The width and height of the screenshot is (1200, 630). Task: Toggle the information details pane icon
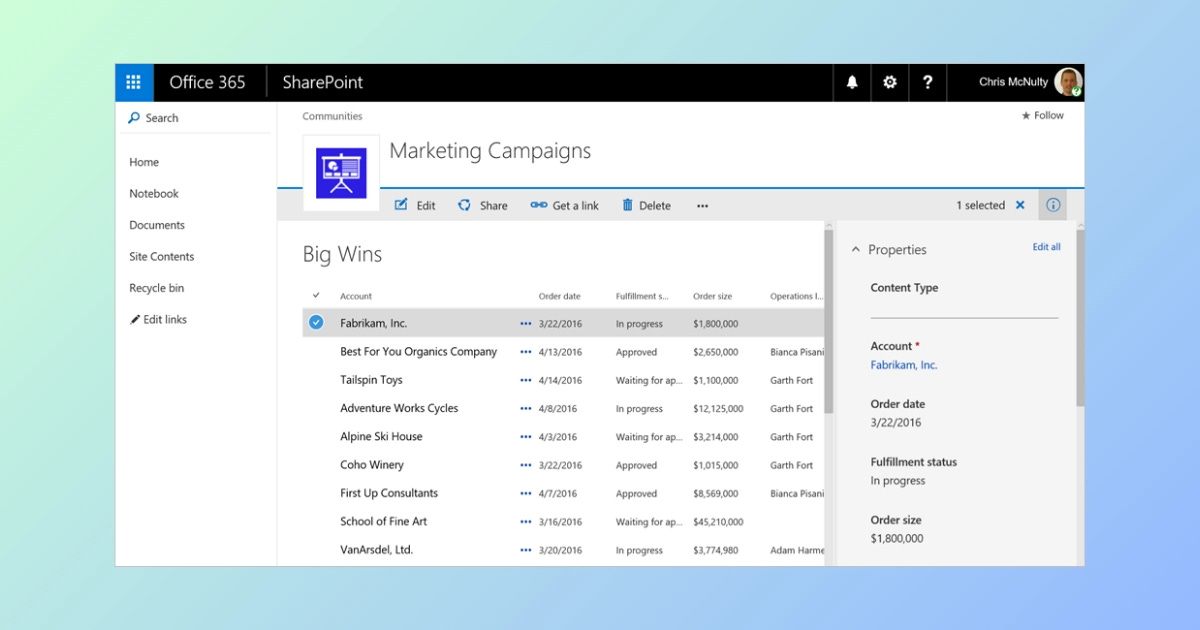point(1053,205)
